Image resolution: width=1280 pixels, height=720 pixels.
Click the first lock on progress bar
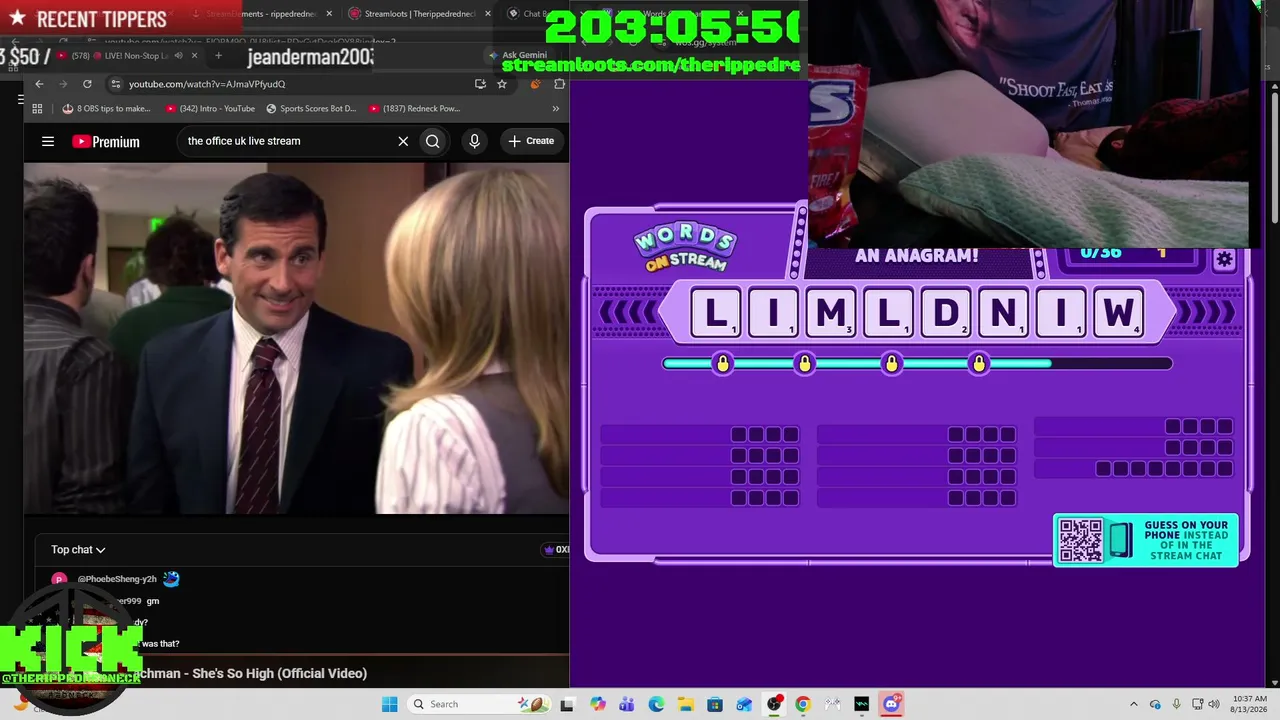click(723, 364)
